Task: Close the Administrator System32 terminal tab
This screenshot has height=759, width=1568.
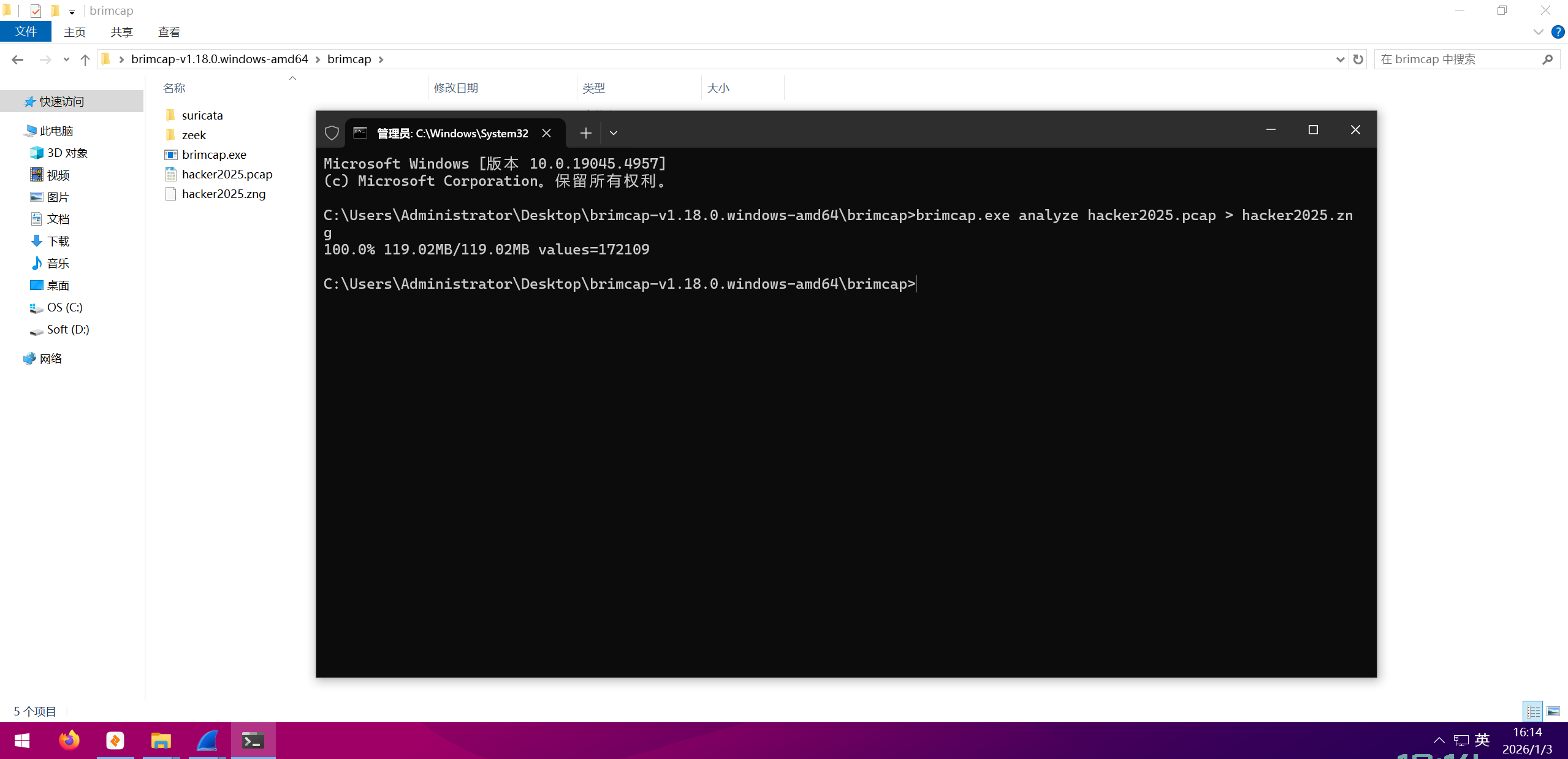Action: pyautogui.click(x=546, y=133)
